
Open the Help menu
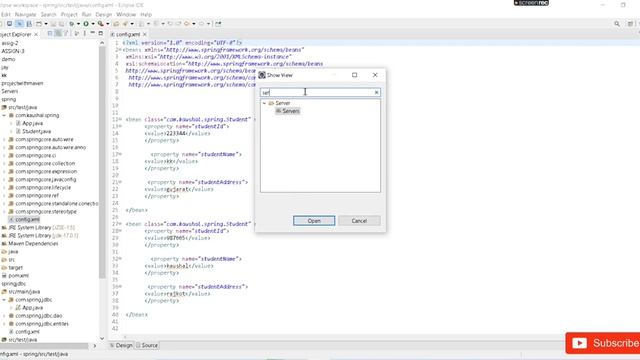click(146, 14)
